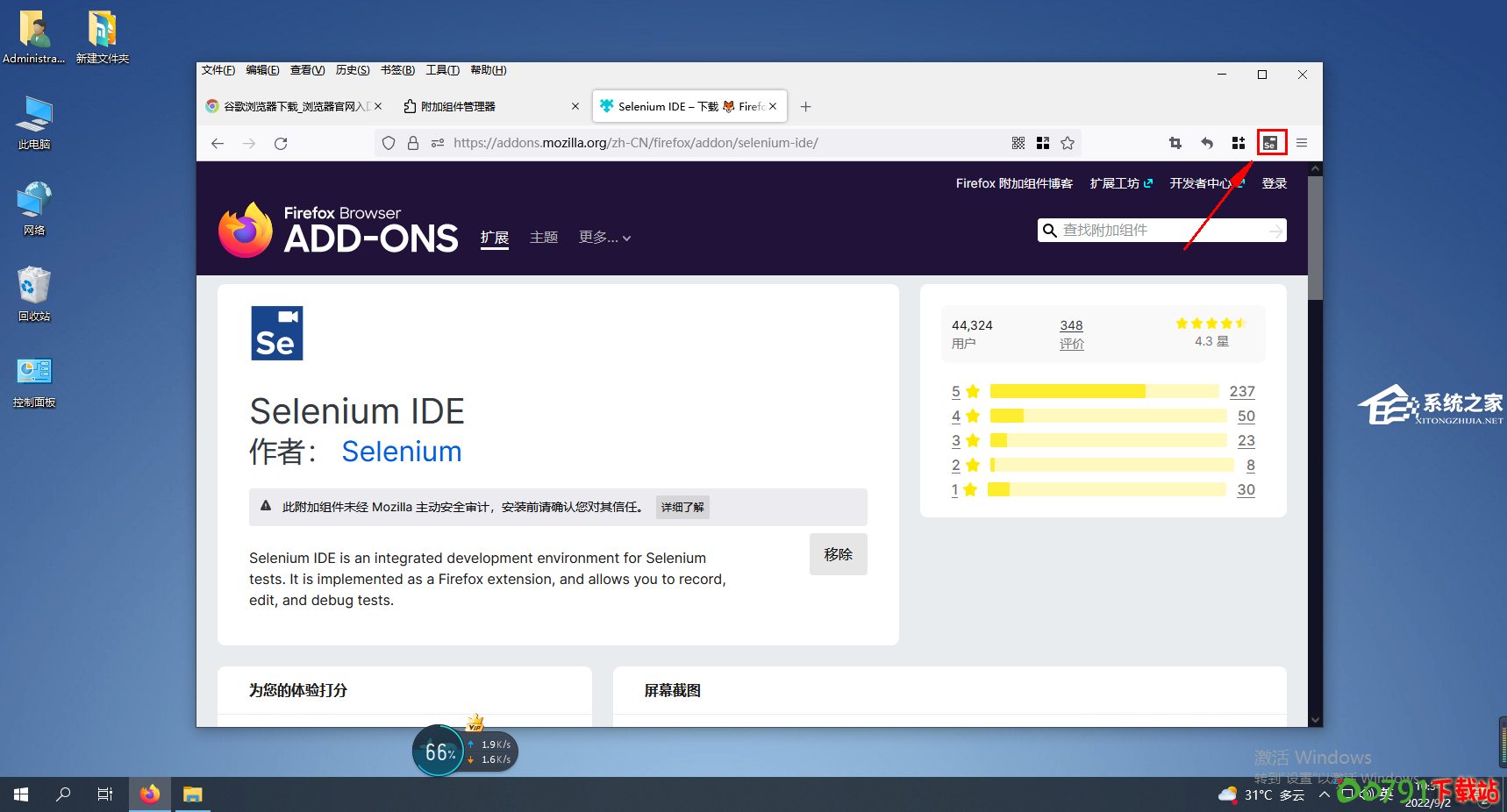Click the 5-star rating bar
The image size is (1507, 812).
pos(1103,391)
